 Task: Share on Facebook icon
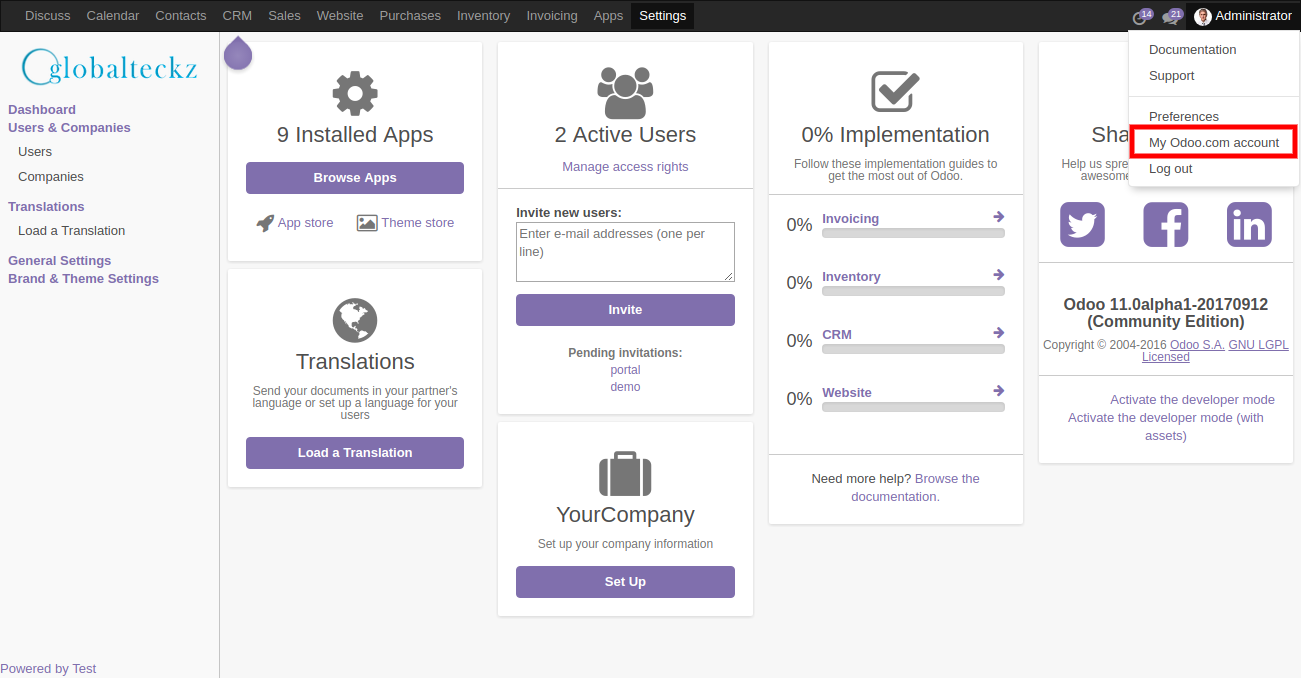click(x=1166, y=224)
